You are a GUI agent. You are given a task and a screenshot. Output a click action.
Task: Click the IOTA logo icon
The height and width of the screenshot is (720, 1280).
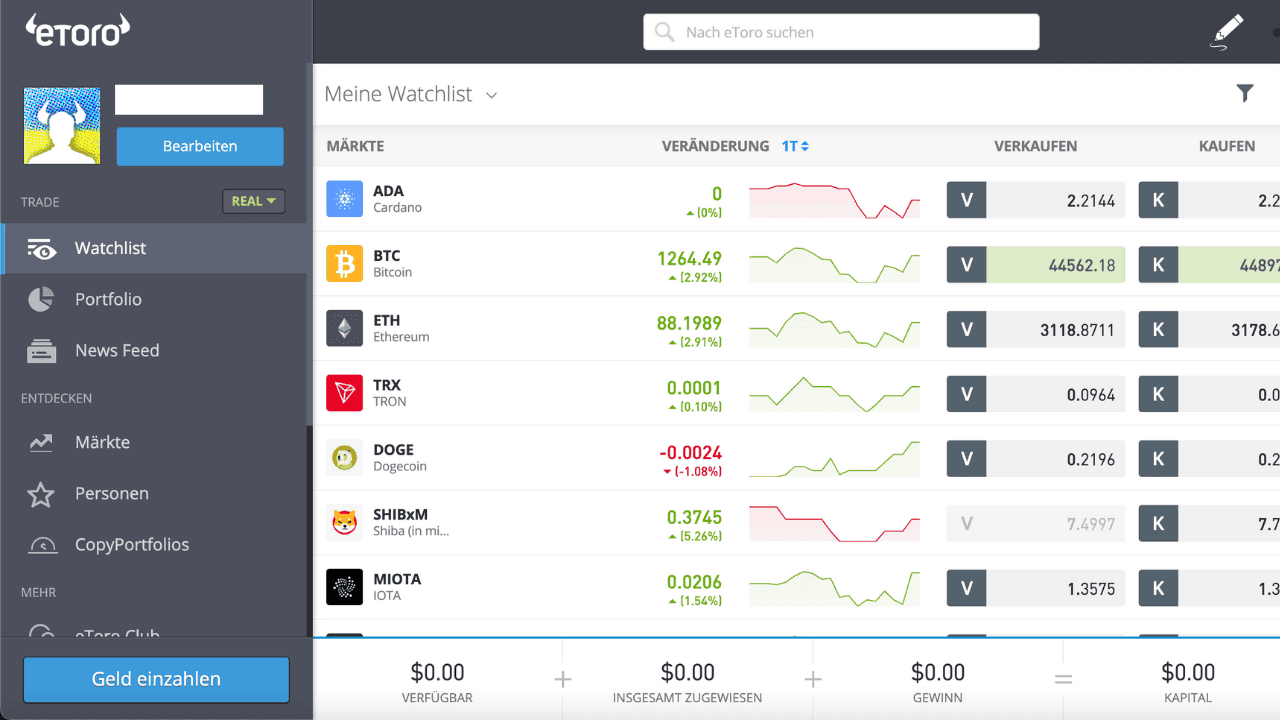point(344,587)
